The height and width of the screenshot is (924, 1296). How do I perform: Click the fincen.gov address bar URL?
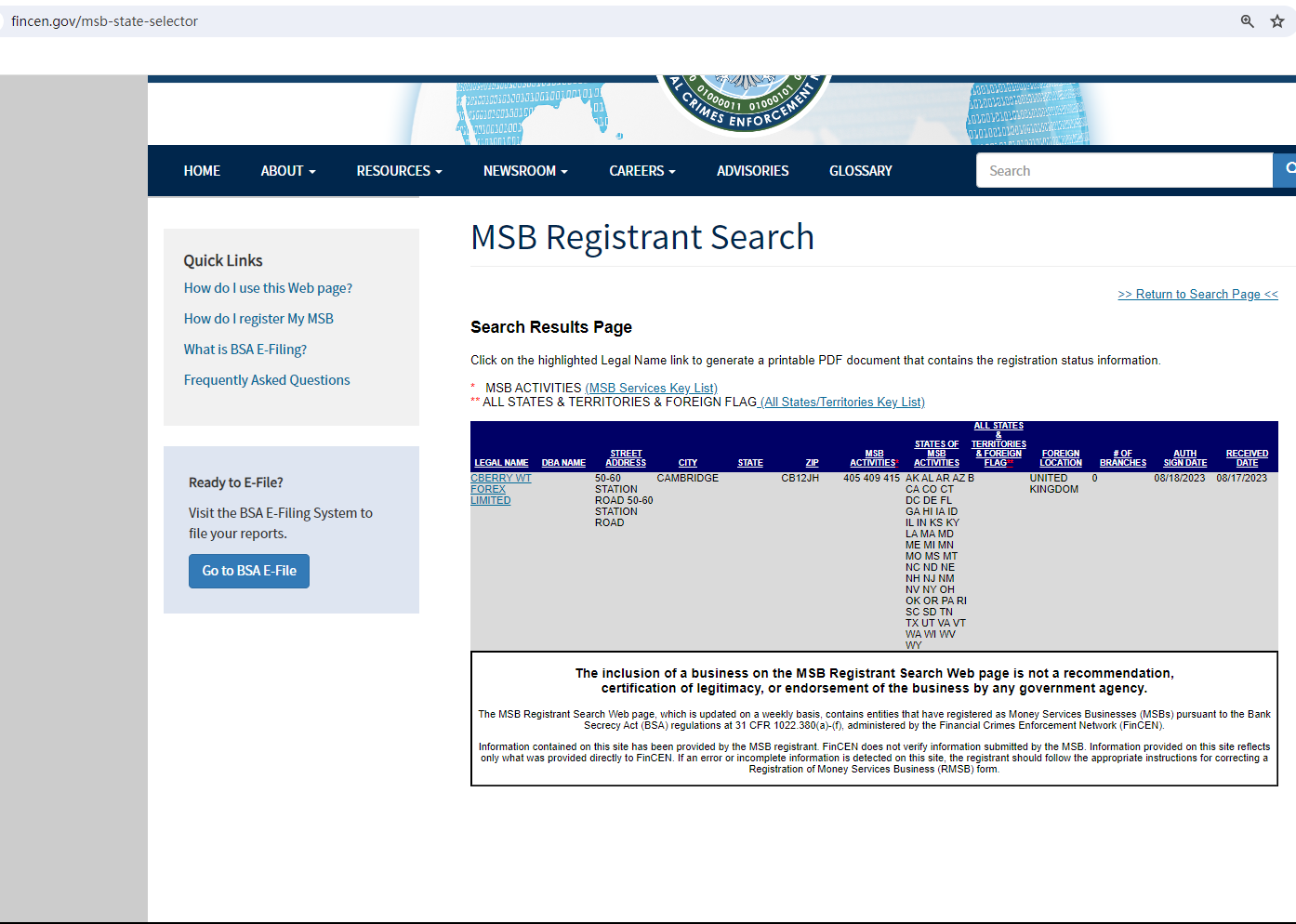(104, 21)
